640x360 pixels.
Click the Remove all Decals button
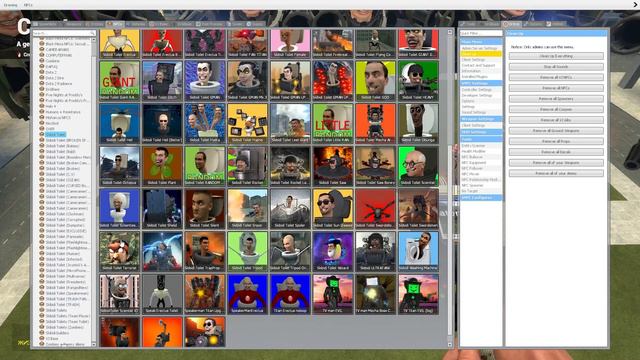pyautogui.click(x=556, y=152)
